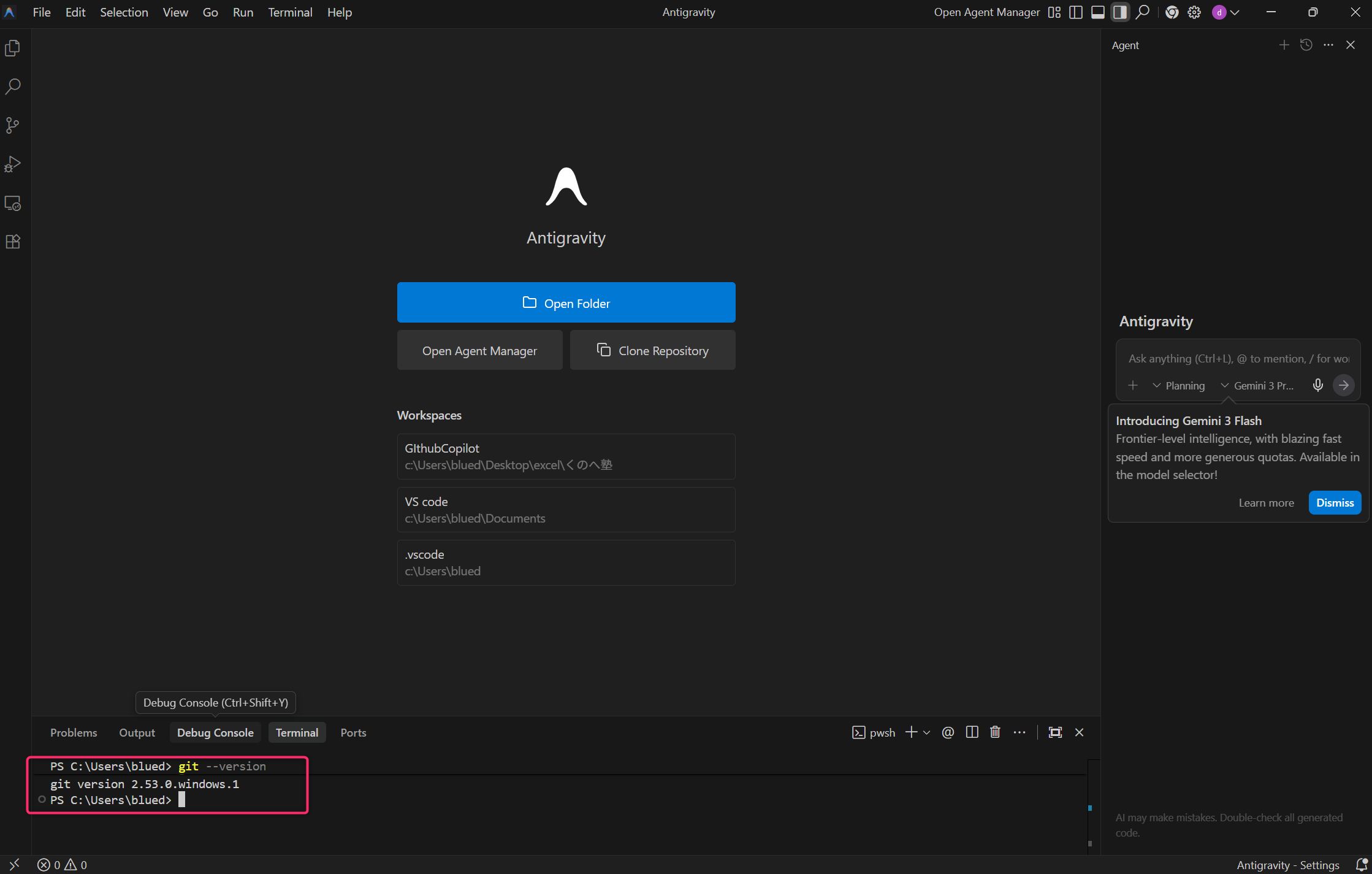Click the terminal scrollbar marker
This screenshot has height=874, width=1372.
coord(1090,808)
